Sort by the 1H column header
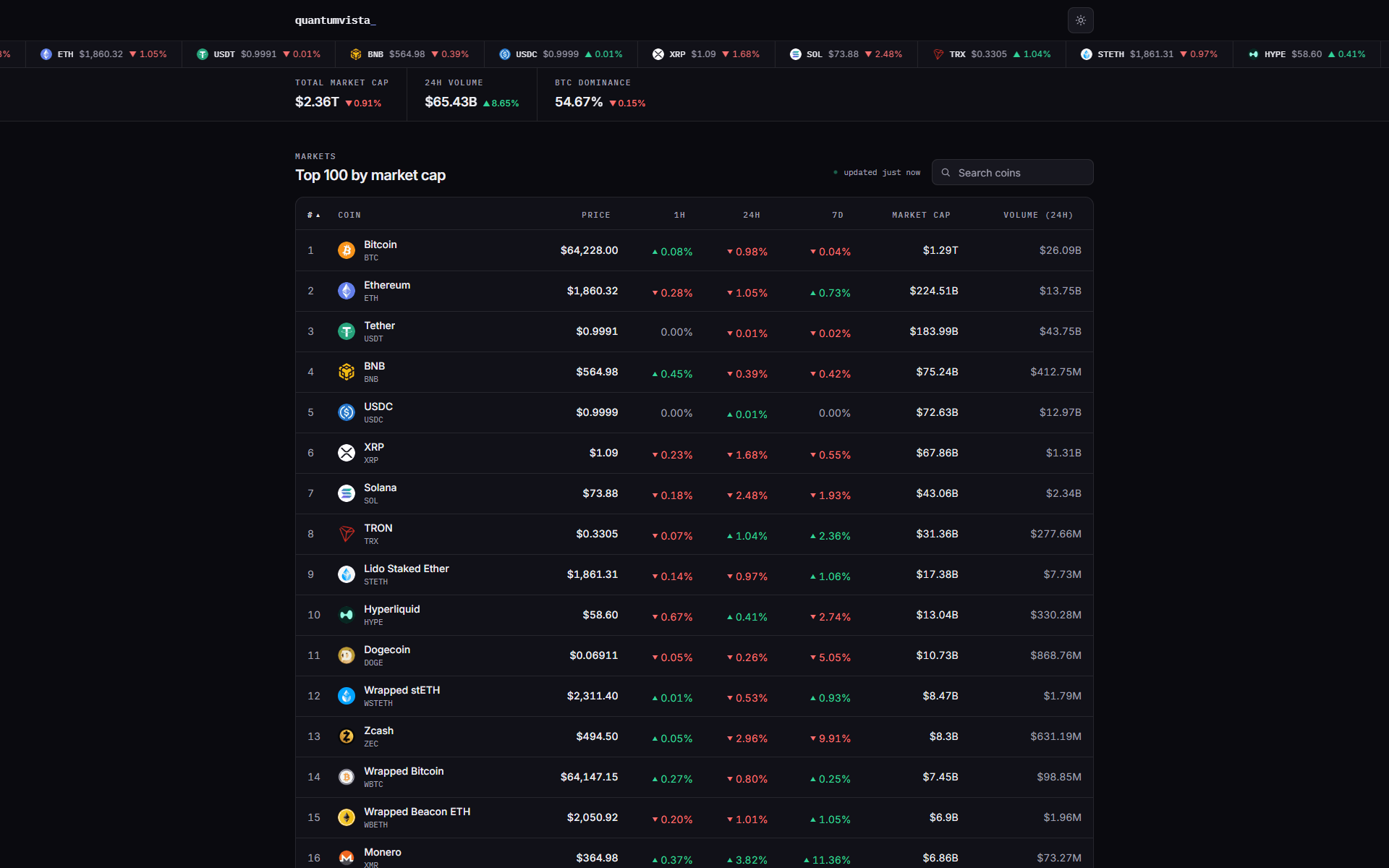The height and width of the screenshot is (868, 1389). [x=679, y=216]
